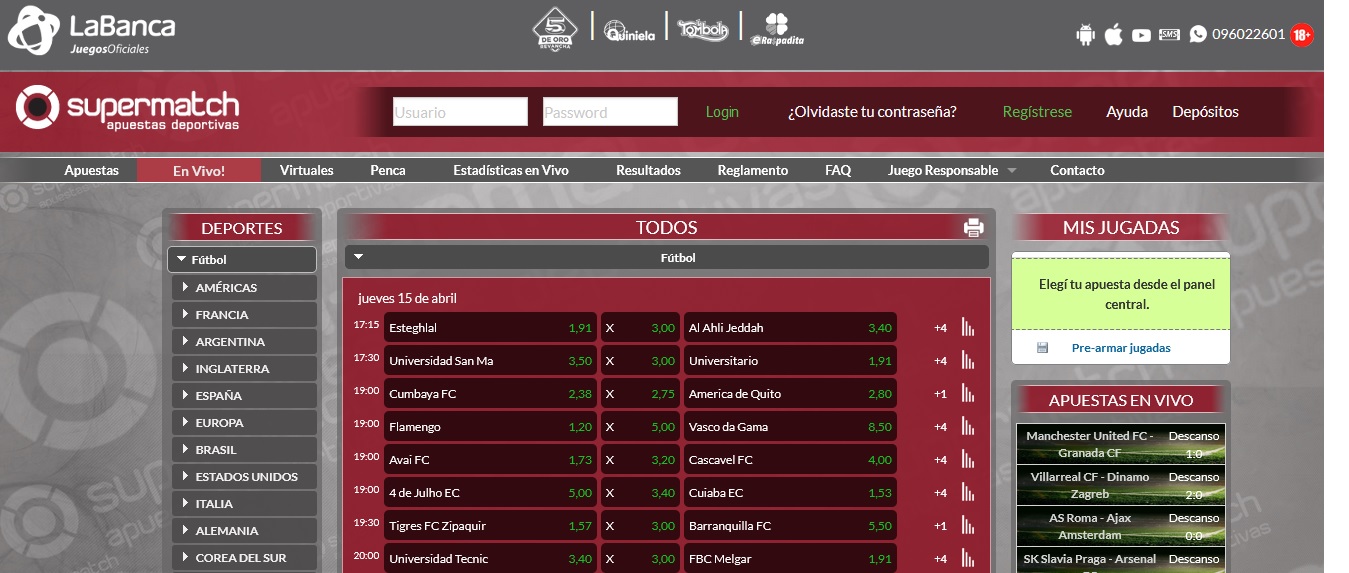This screenshot has height=573, width=1349.
Task: Click the WhatsApp icon
Action: click(1198, 34)
